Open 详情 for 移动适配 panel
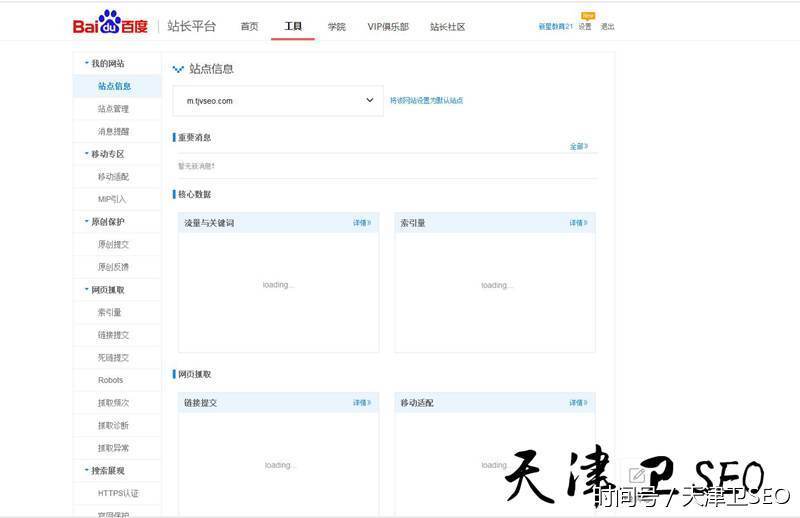Viewport: 800px width, 518px height. [x=578, y=403]
